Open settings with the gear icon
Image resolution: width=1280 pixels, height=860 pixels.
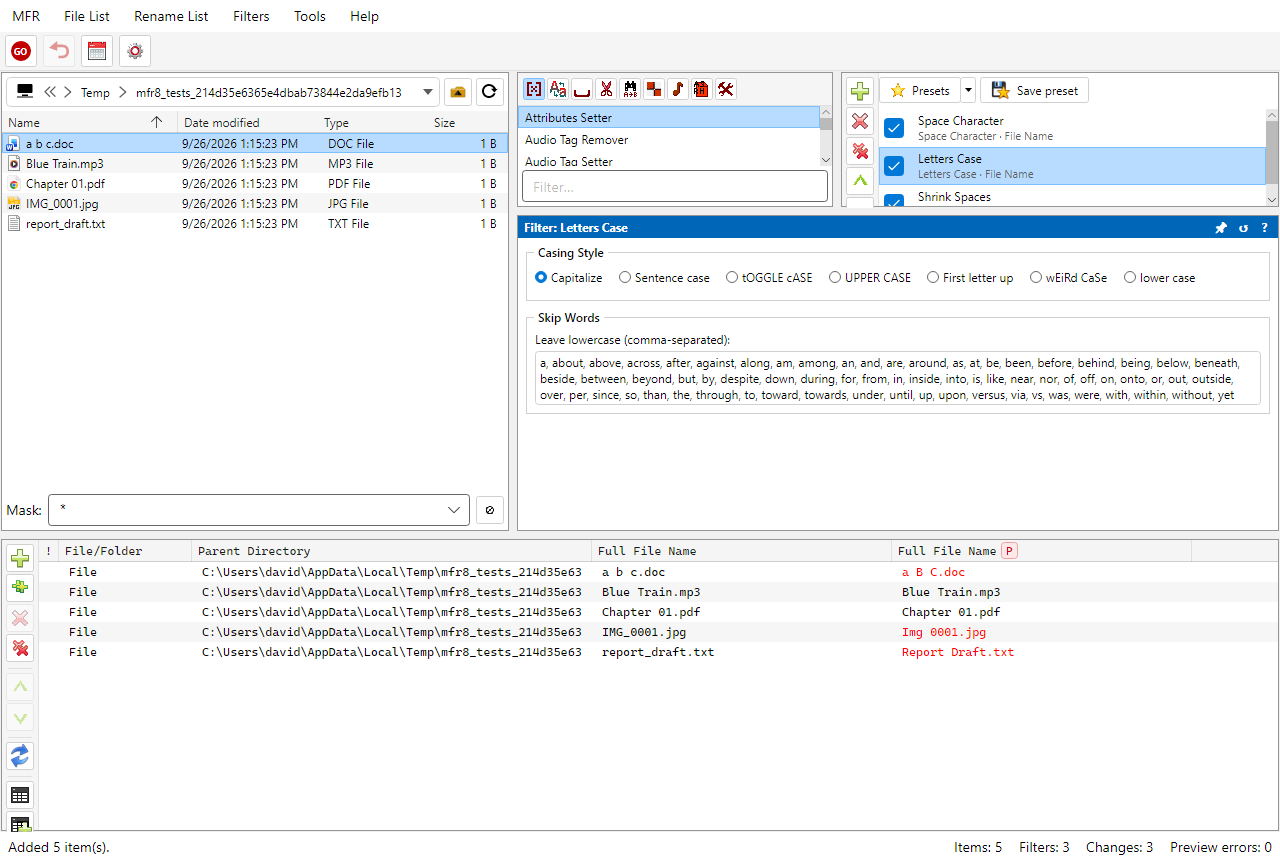[135, 51]
